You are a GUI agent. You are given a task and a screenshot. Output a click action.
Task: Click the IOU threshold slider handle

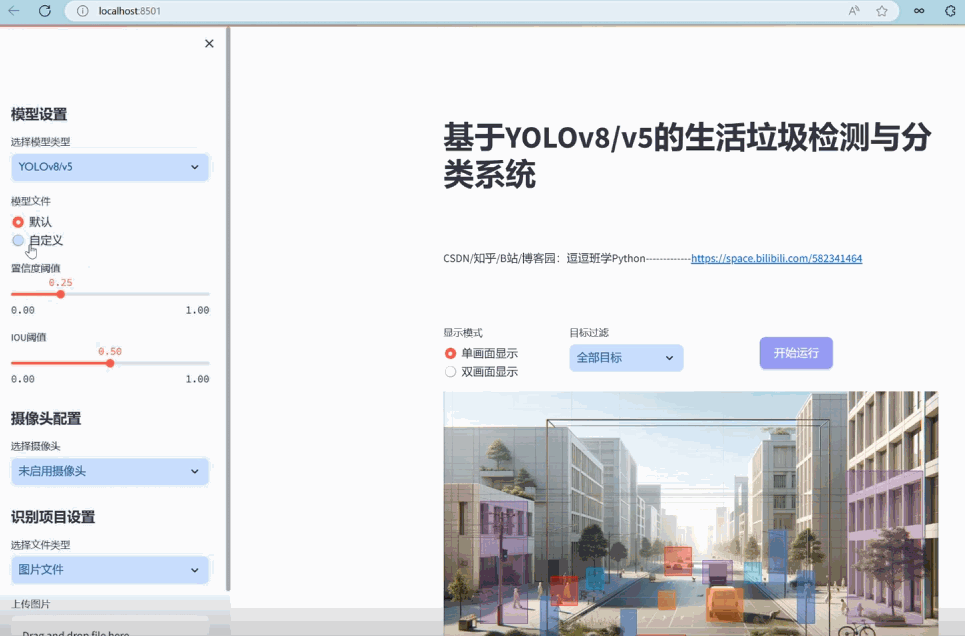[x=110, y=363]
